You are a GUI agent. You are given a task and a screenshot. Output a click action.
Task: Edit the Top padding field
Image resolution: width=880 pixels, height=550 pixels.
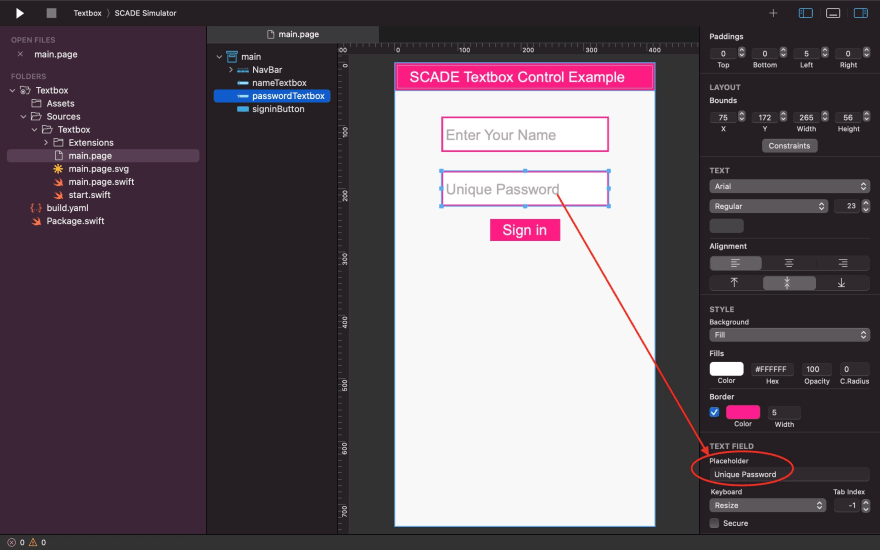click(723, 53)
